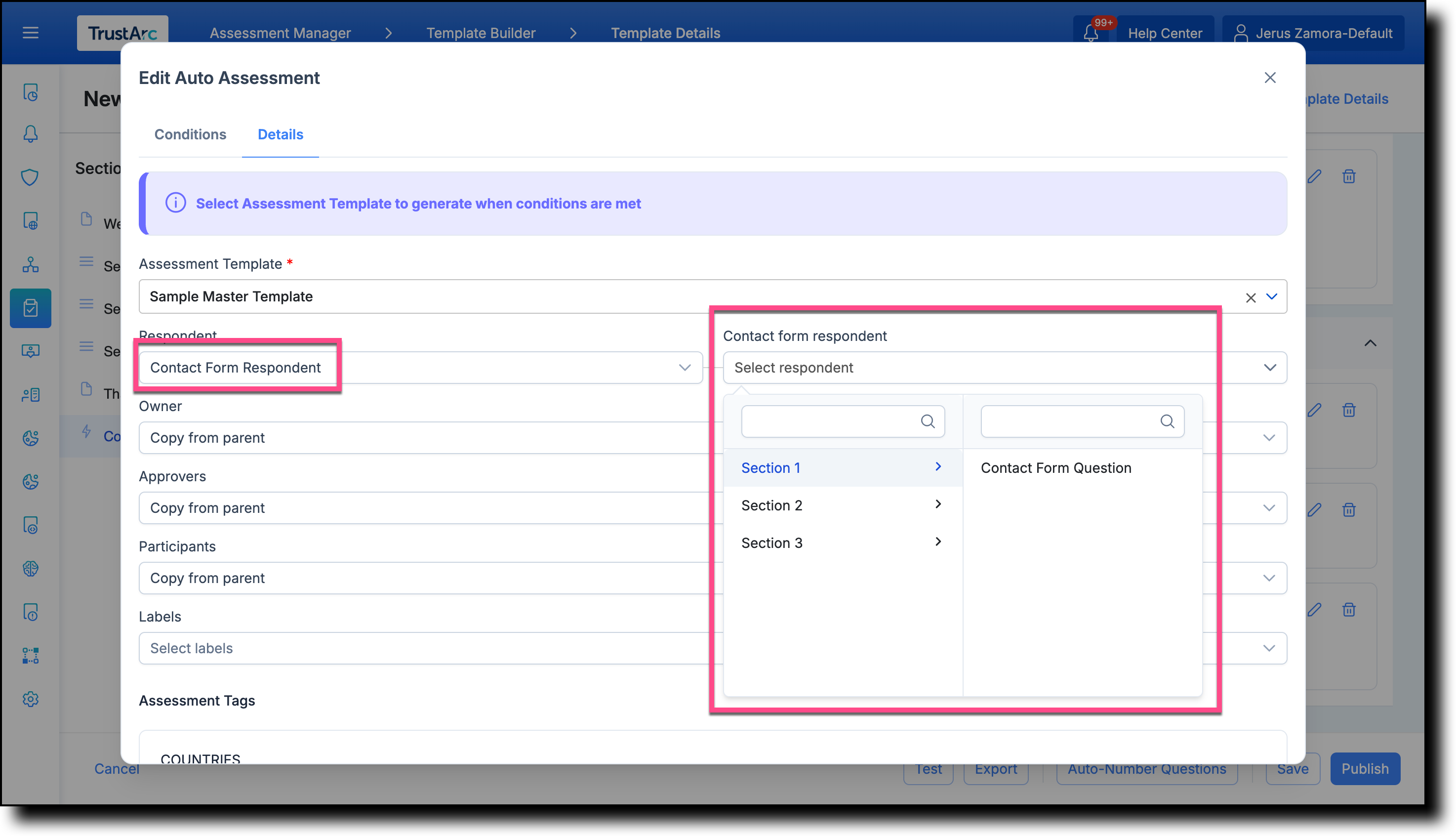Viewport: 1456px width, 836px height.
Task: Go to Template Details breadcrumb
Action: [x=665, y=33]
